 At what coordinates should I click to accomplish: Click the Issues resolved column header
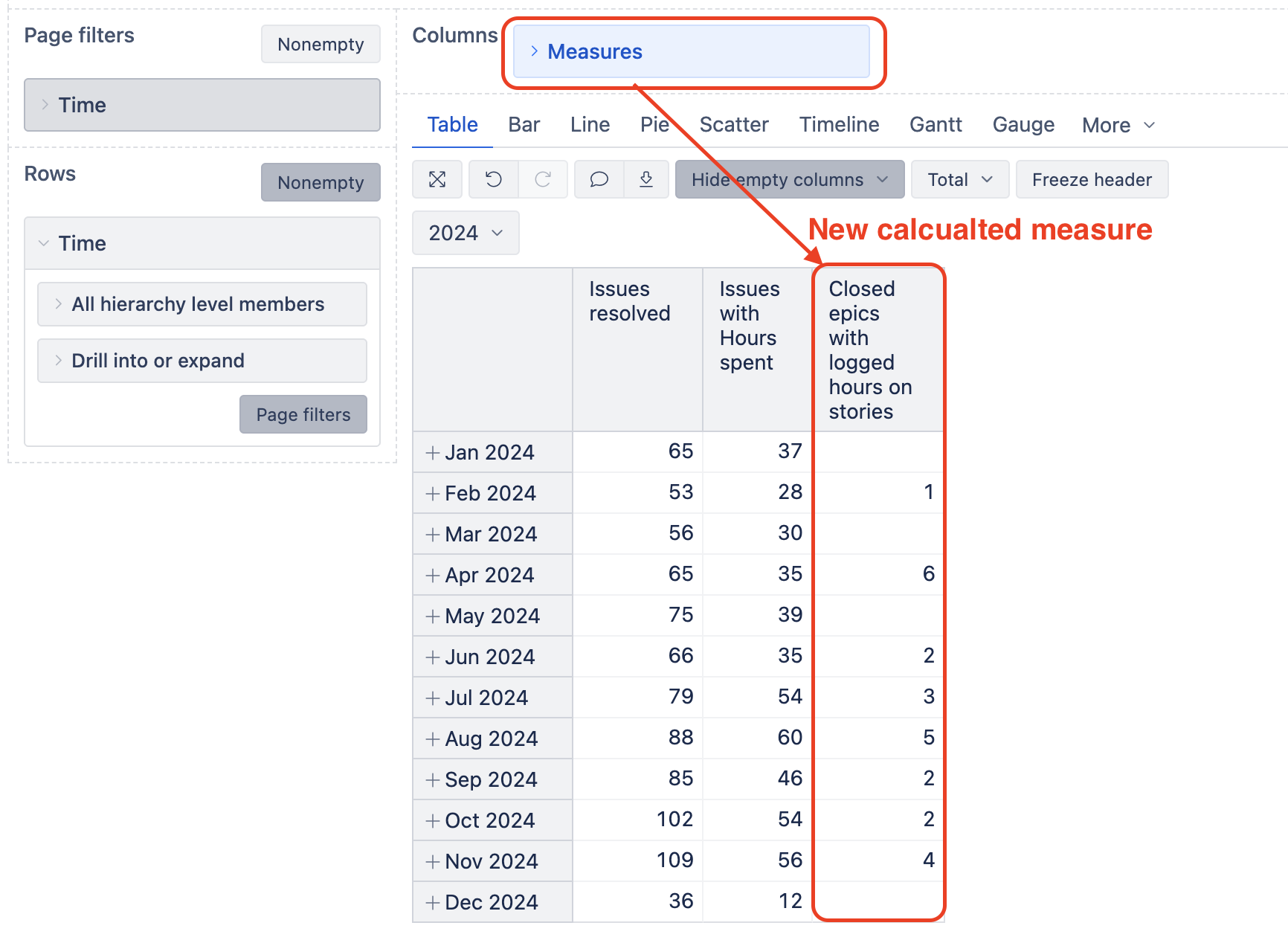pyautogui.click(x=629, y=301)
